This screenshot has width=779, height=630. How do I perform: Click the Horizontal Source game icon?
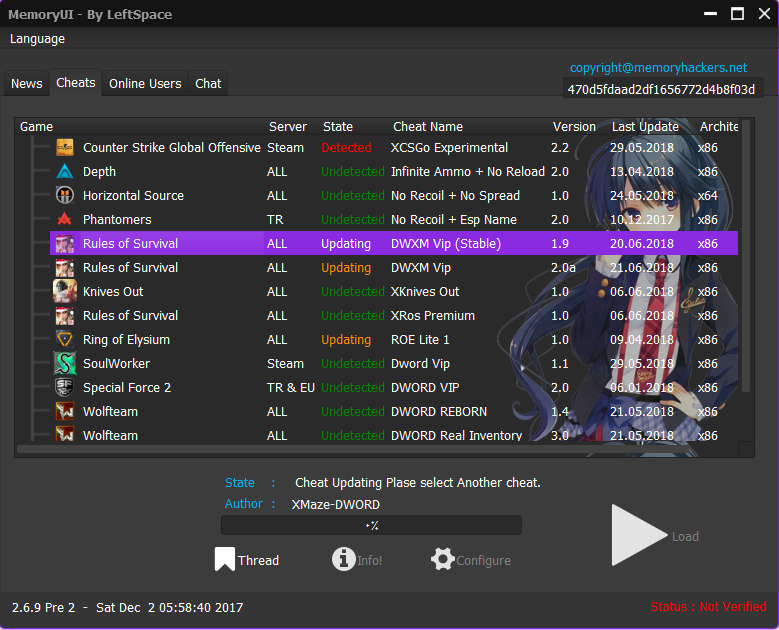point(65,195)
